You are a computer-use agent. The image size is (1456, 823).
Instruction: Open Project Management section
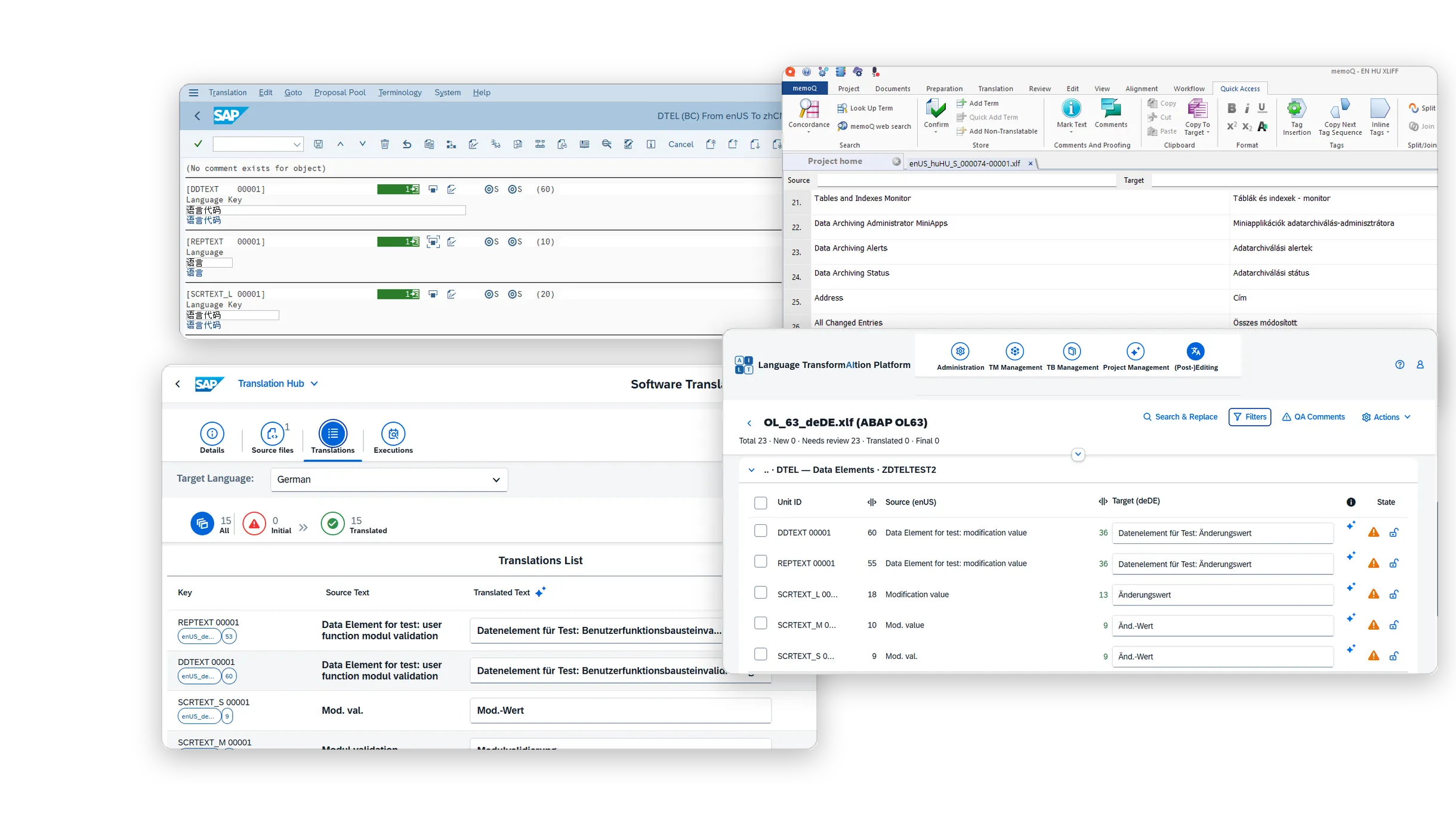click(1136, 357)
